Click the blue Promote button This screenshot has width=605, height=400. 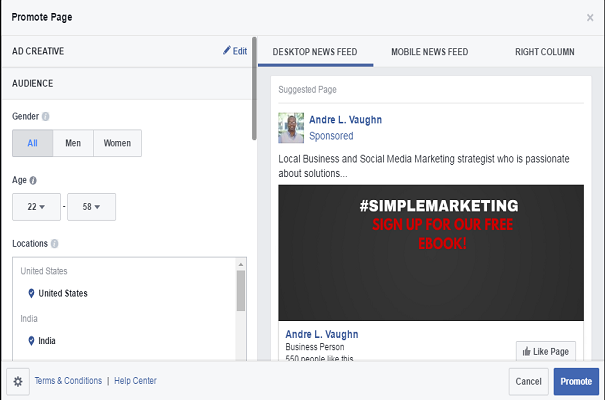[576, 381]
